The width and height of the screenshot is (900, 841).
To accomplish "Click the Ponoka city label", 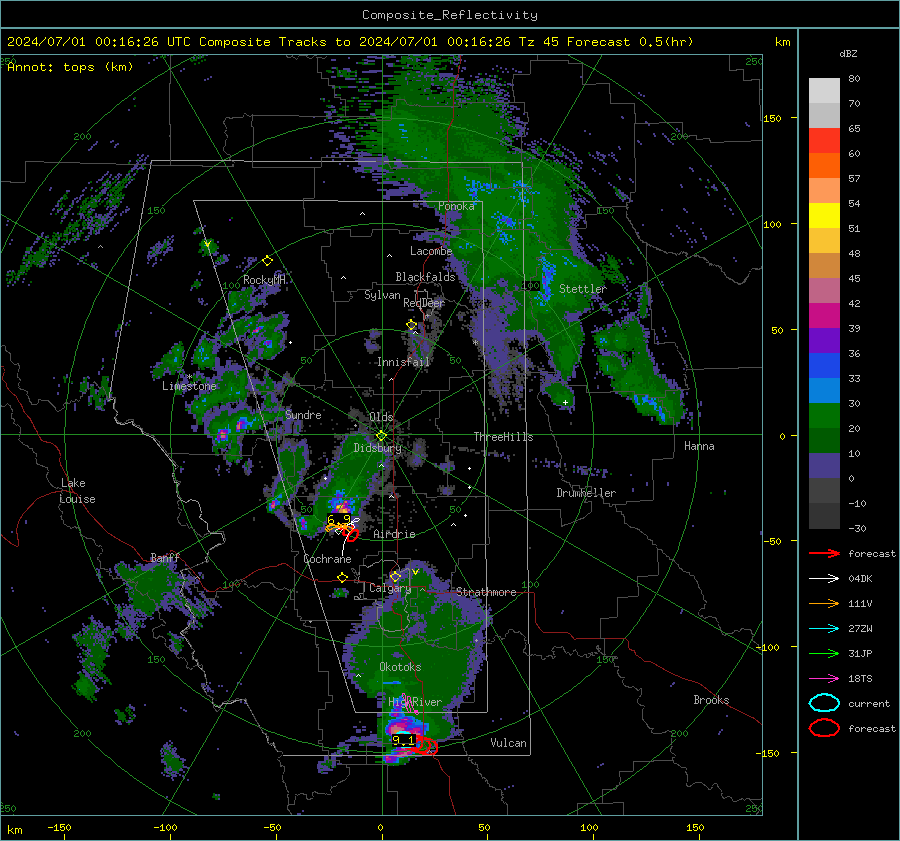I will coord(456,206).
